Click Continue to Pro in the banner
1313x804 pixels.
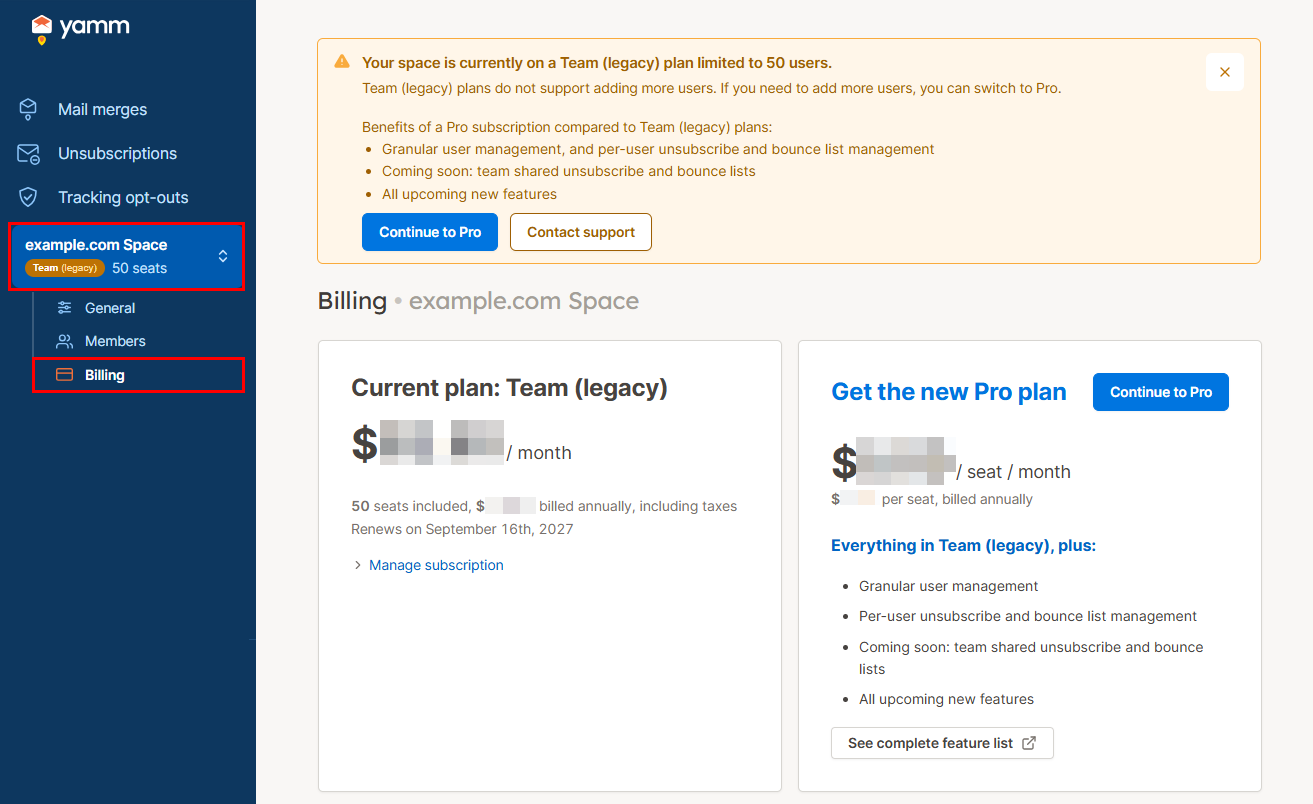tap(430, 232)
